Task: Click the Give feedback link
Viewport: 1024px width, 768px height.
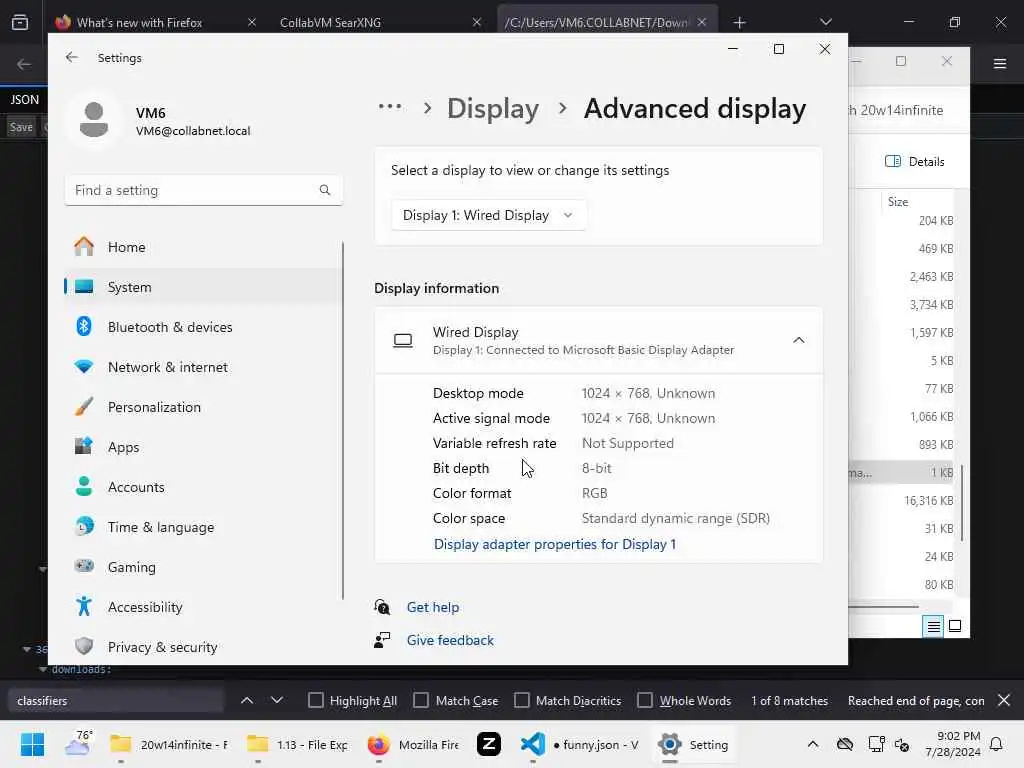Action: click(450, 641)
